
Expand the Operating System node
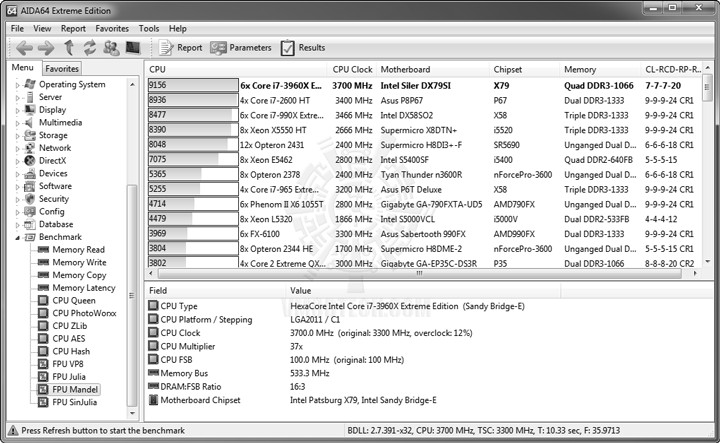[17, 85]
